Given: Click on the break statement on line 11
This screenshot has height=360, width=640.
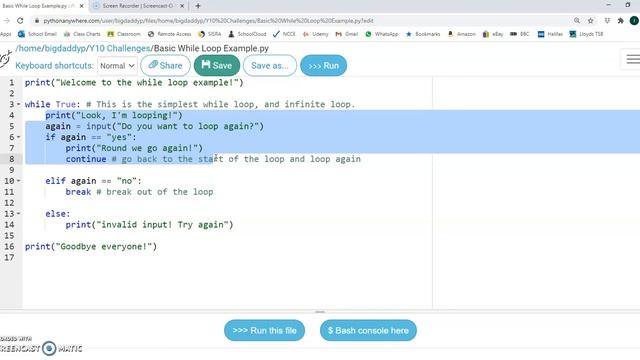Looking at the screenshot, I should (78, 192).
